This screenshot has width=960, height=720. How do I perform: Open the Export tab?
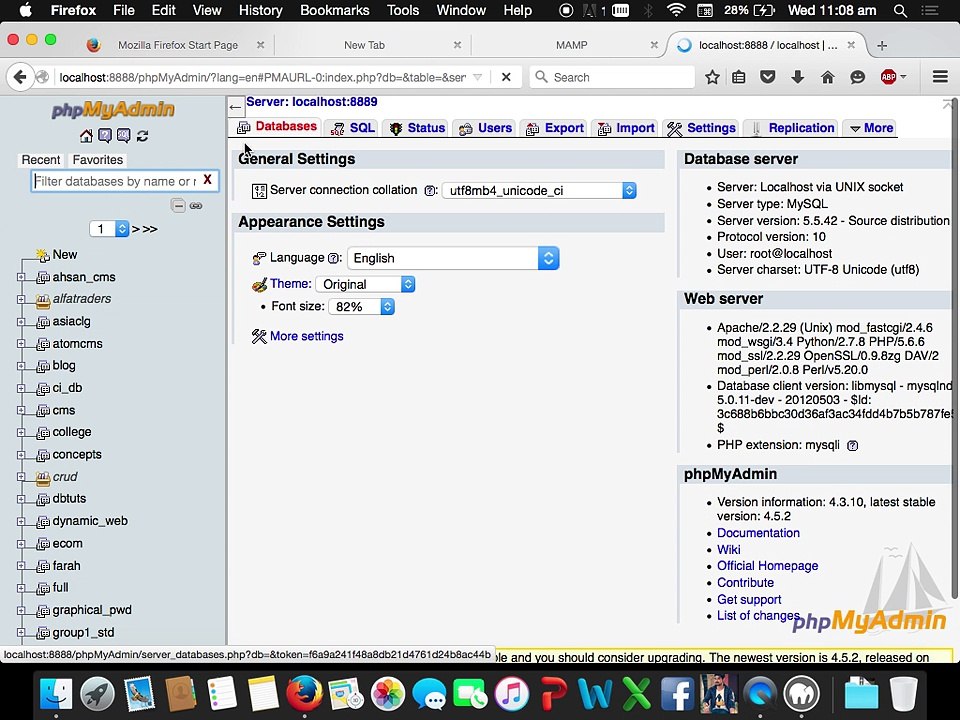pyautogui.click(x=555, y=128)
